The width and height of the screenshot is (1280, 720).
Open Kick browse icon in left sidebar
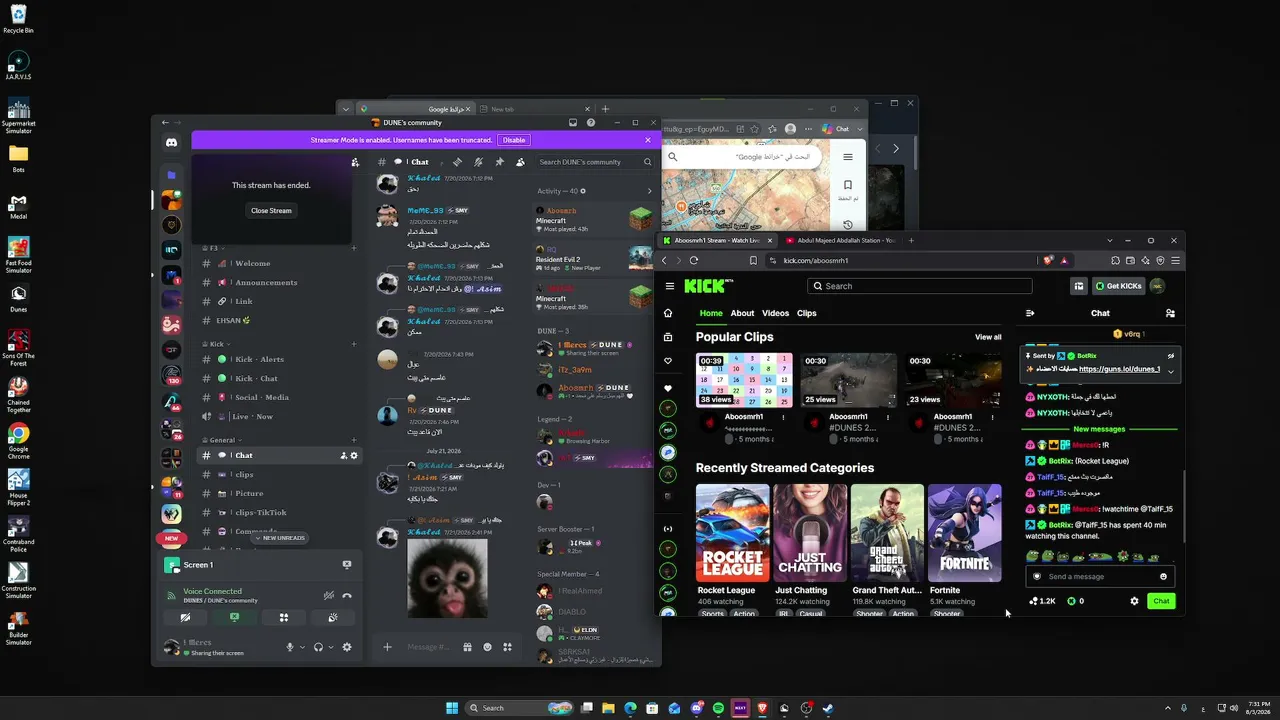pyautogui.click(x=668, y=337)
